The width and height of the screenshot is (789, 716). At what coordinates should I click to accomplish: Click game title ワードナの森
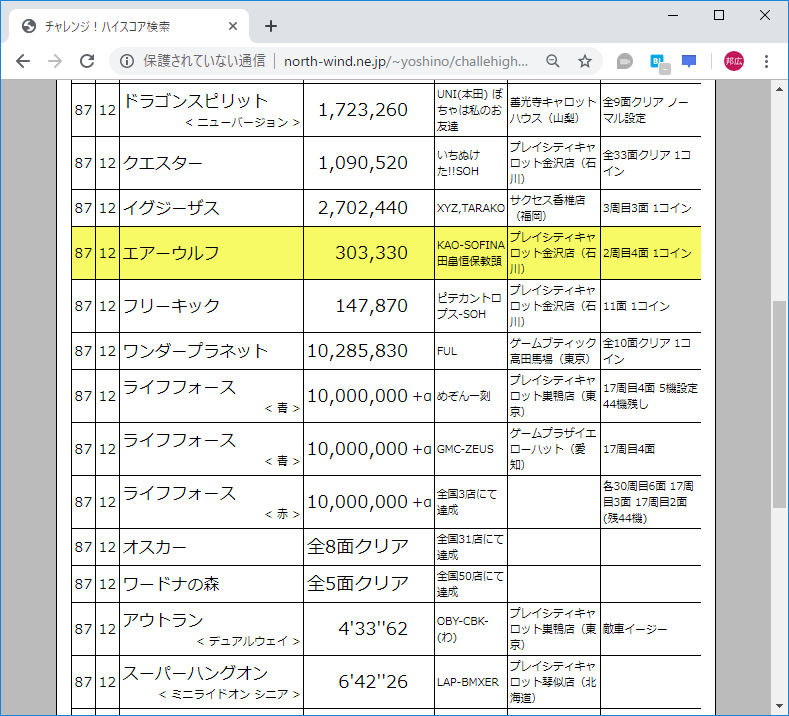(171, 584)
